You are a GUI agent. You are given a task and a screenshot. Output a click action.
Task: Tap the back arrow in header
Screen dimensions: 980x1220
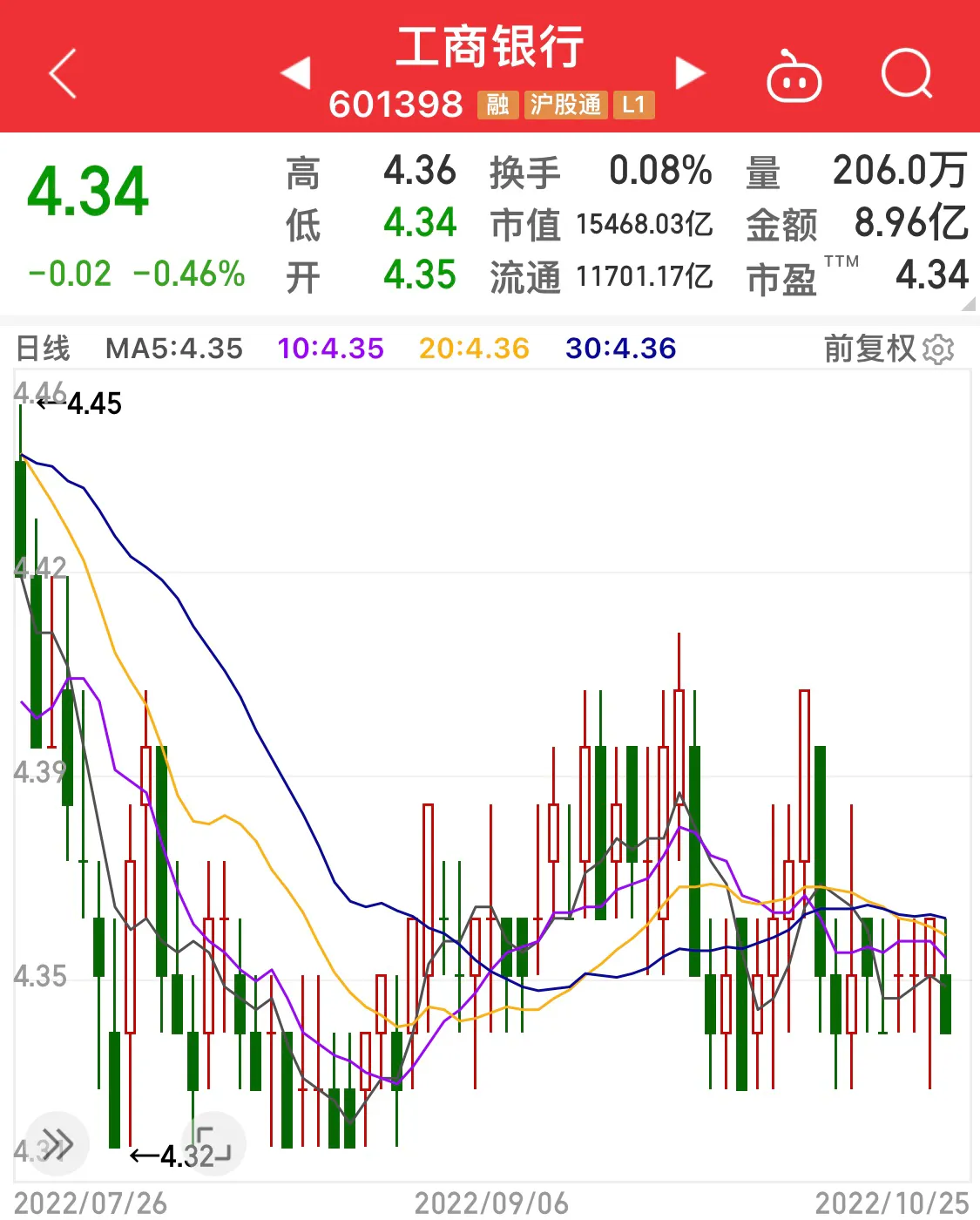pyautogui.click(x=63, y=74)
